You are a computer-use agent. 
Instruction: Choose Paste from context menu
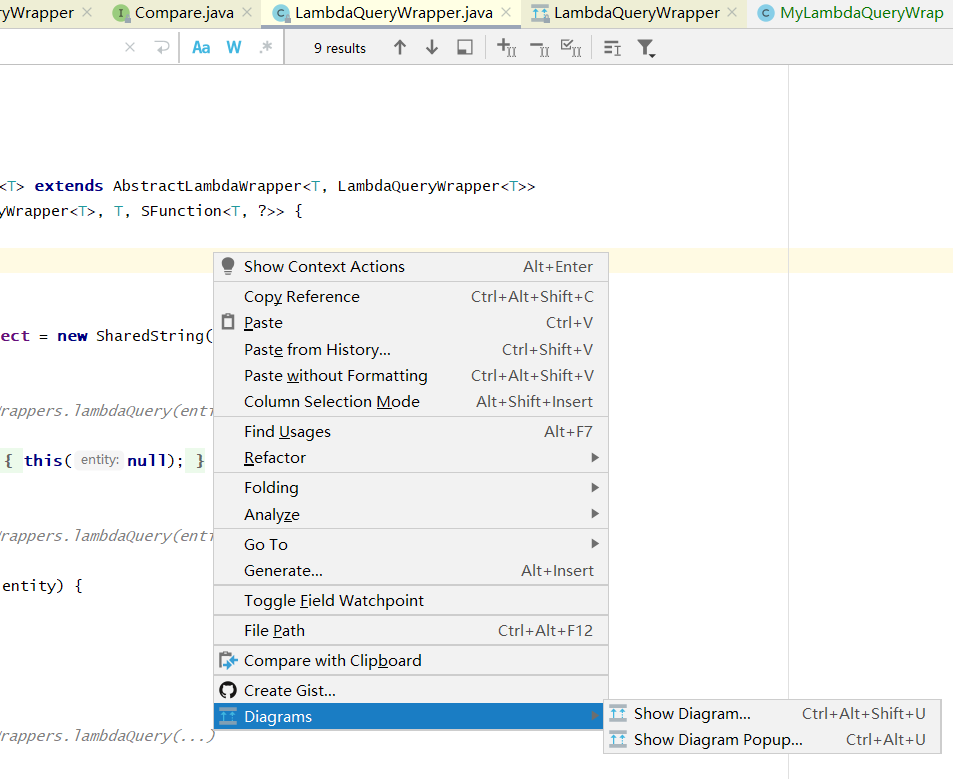pyautogui.click(x=411, y=323)
